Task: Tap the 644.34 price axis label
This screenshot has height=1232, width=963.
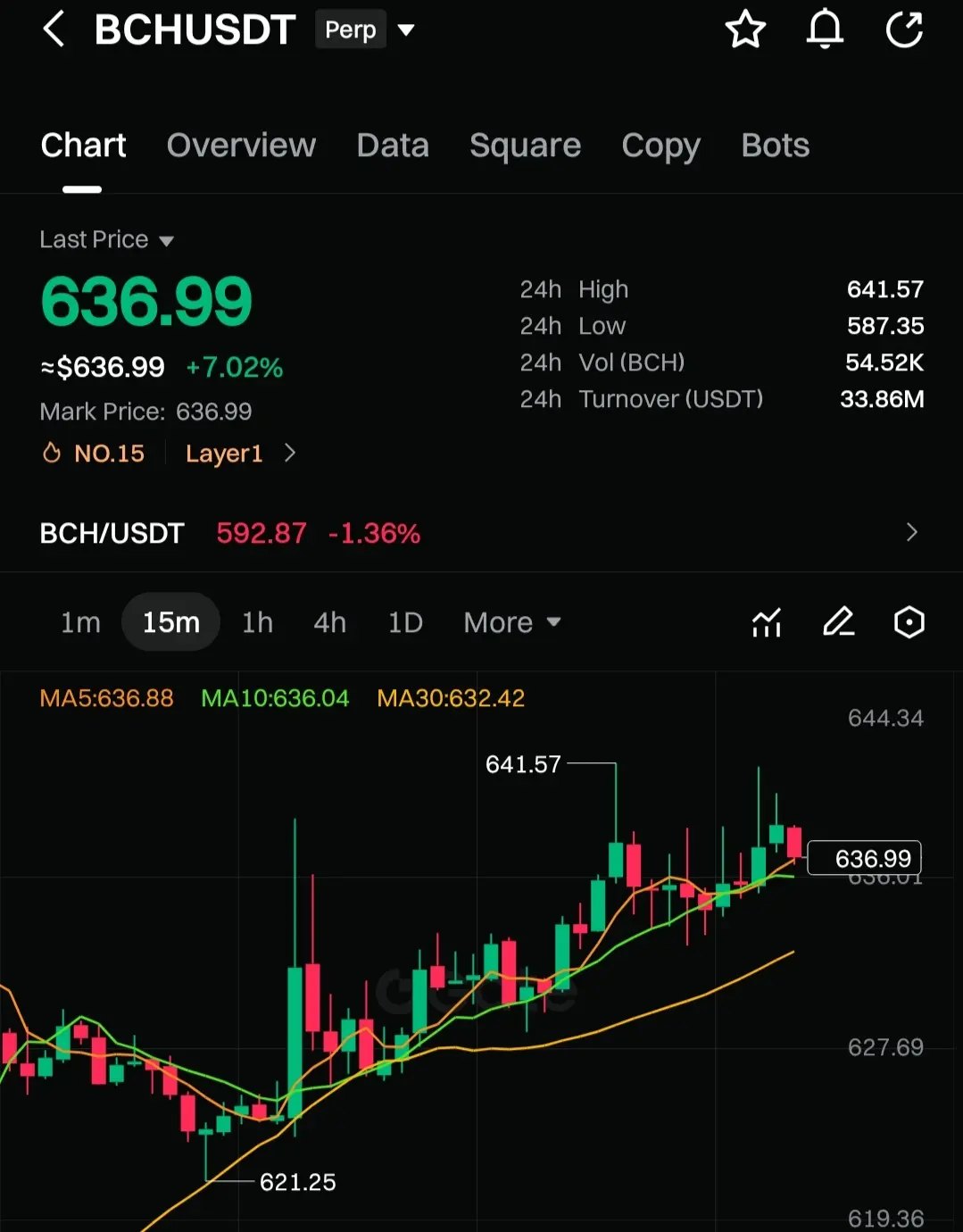Action: pos(885,718)
